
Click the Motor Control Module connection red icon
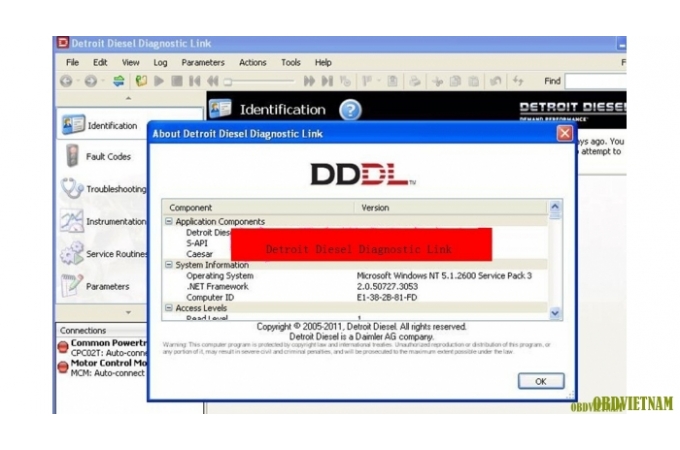tap(63, 367)
